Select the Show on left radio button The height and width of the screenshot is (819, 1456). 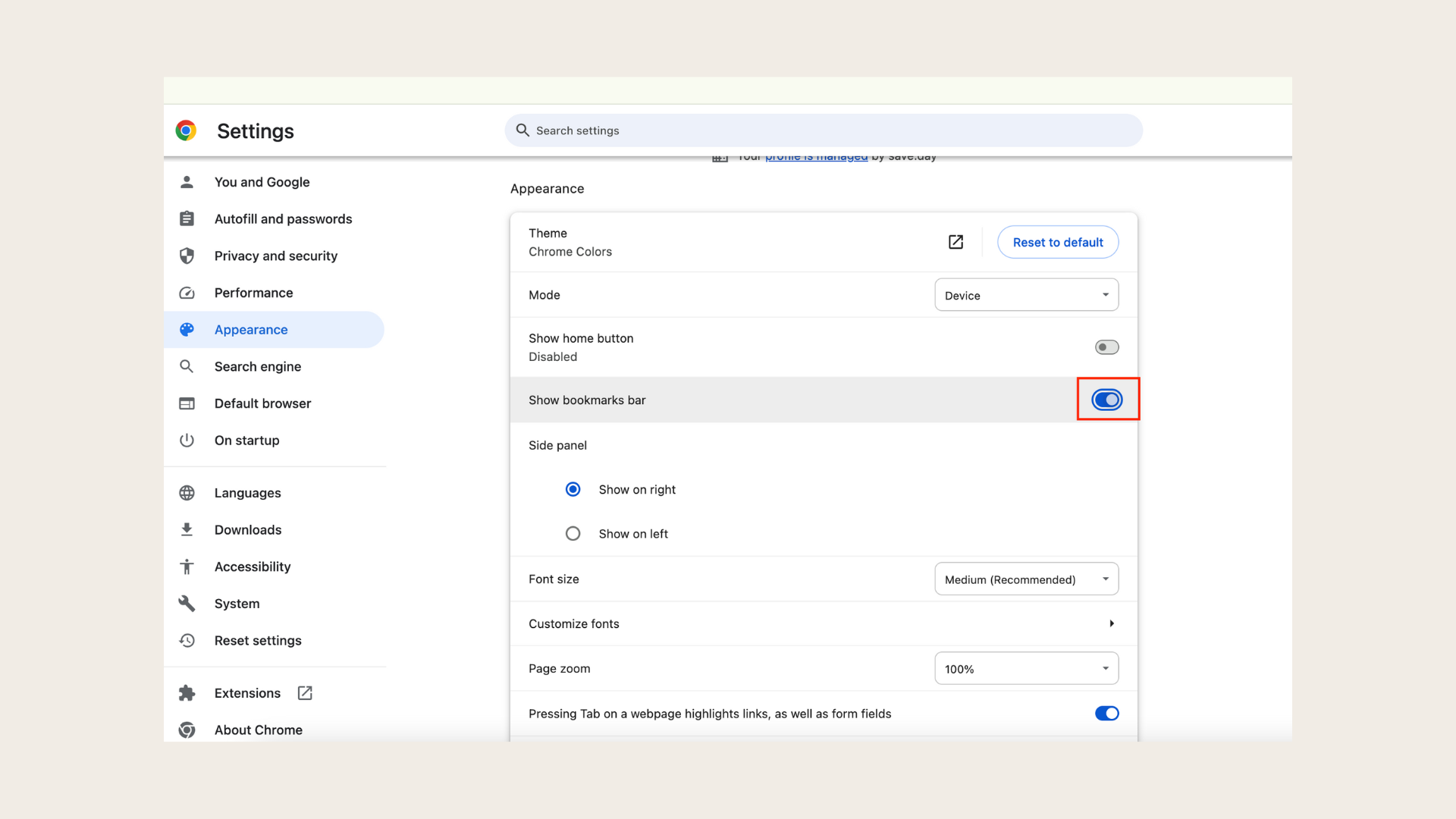tap(573, 533)
